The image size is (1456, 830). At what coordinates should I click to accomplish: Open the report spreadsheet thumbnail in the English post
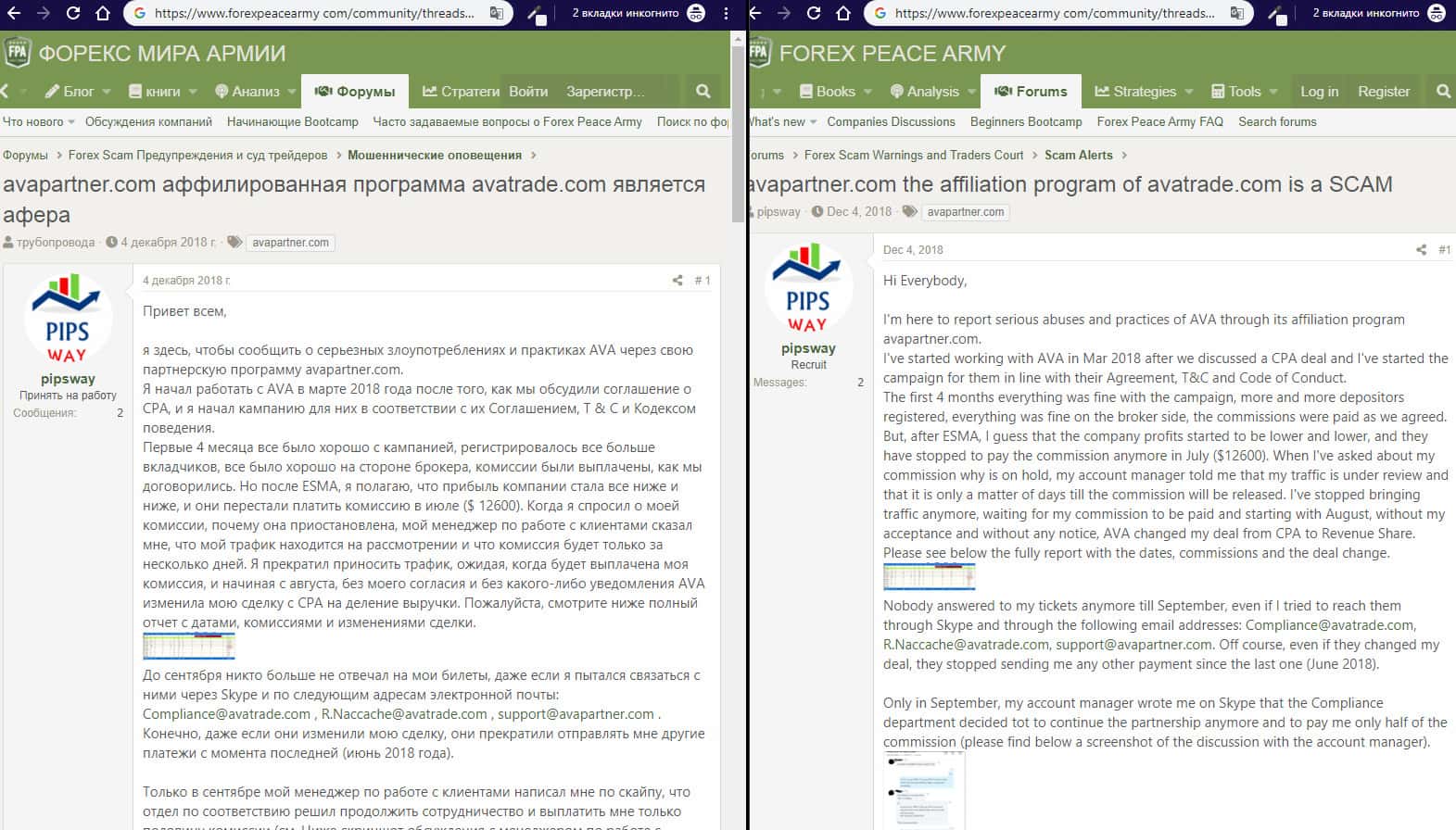930,576
